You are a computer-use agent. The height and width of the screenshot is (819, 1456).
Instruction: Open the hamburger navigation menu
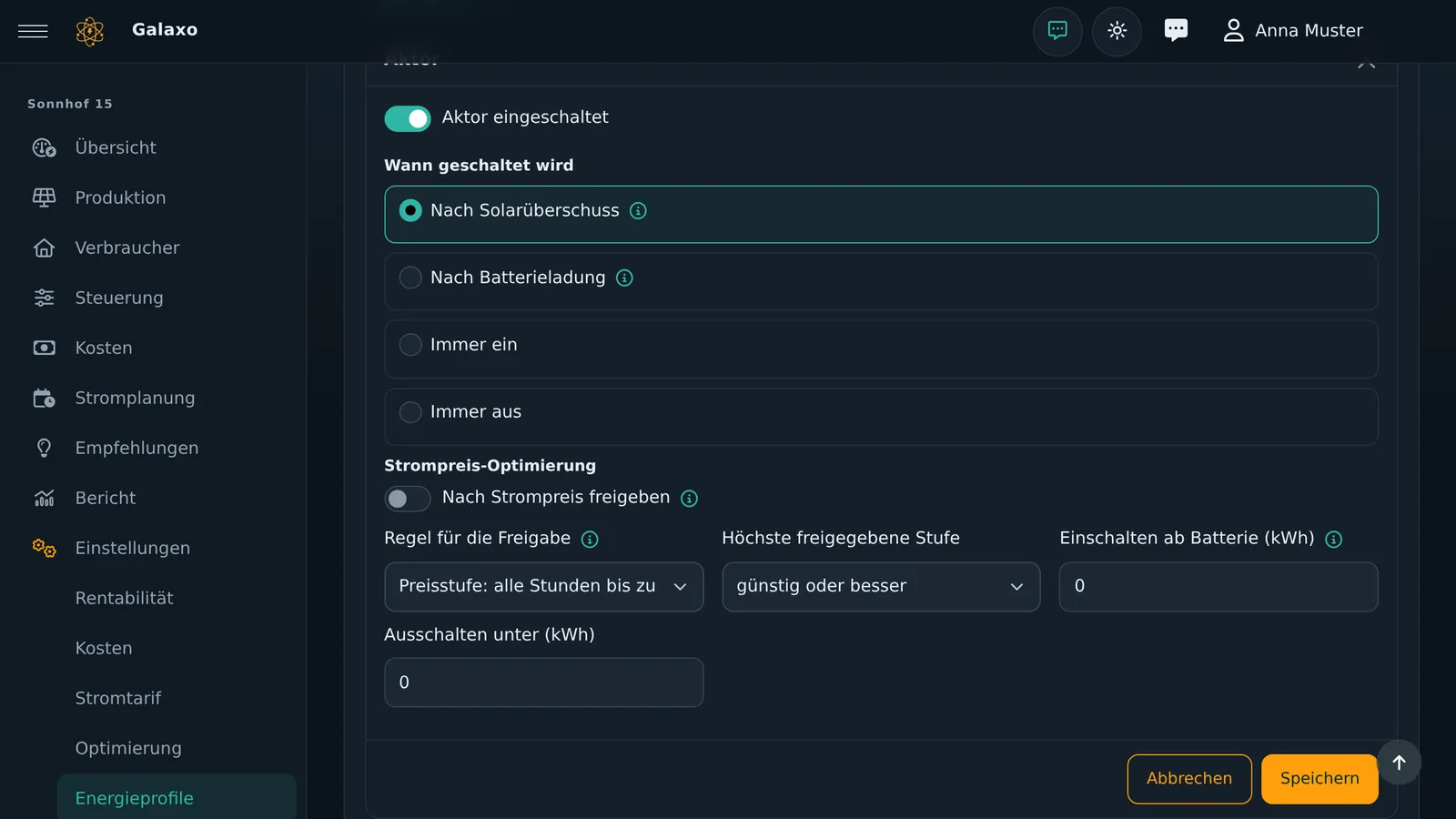pyautogui.click(x=33, y=31)
